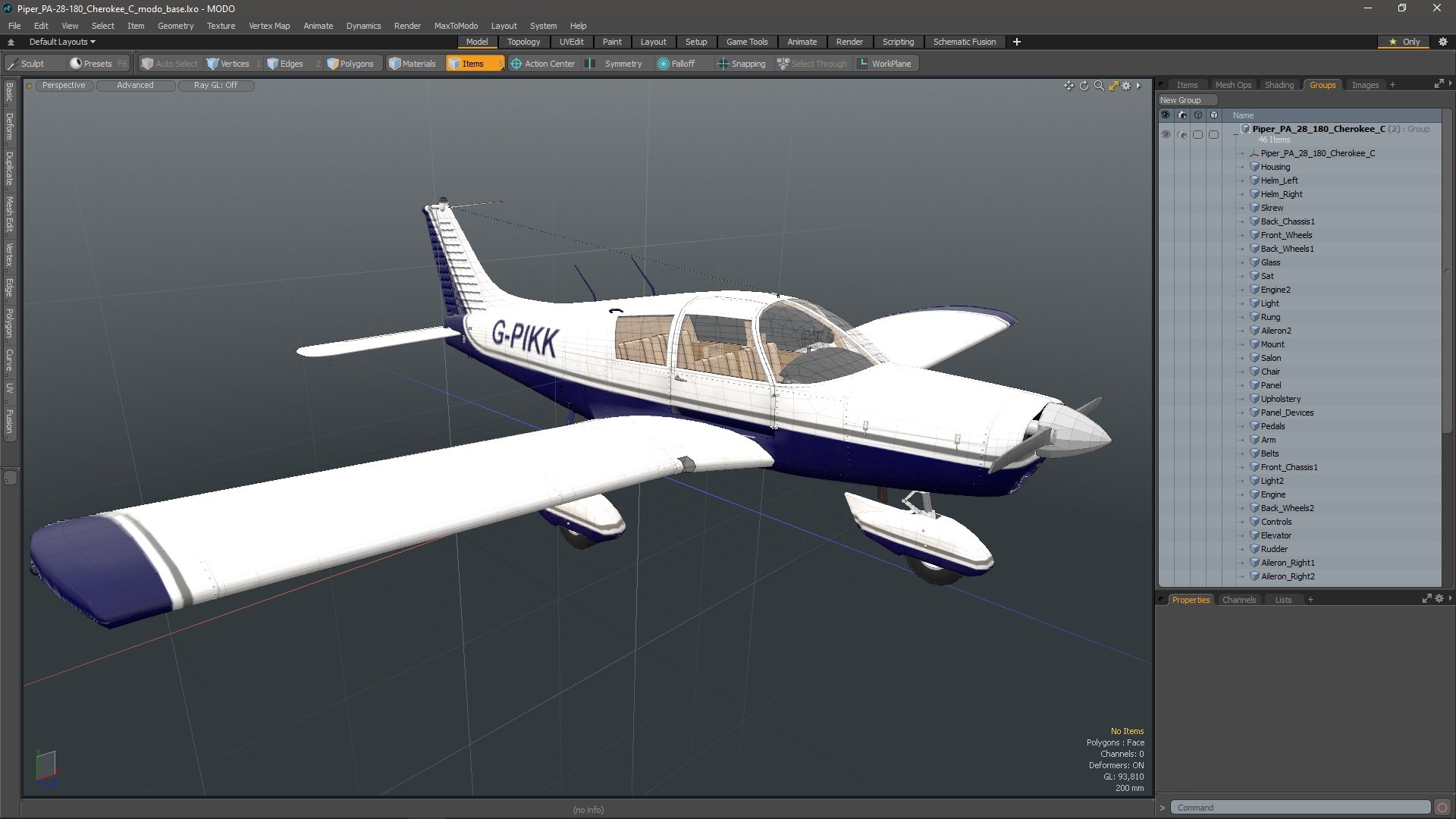
Task: Click the locator icon beside Piper_PA_28_180_Cherokee_C item
Action: 1254,153
